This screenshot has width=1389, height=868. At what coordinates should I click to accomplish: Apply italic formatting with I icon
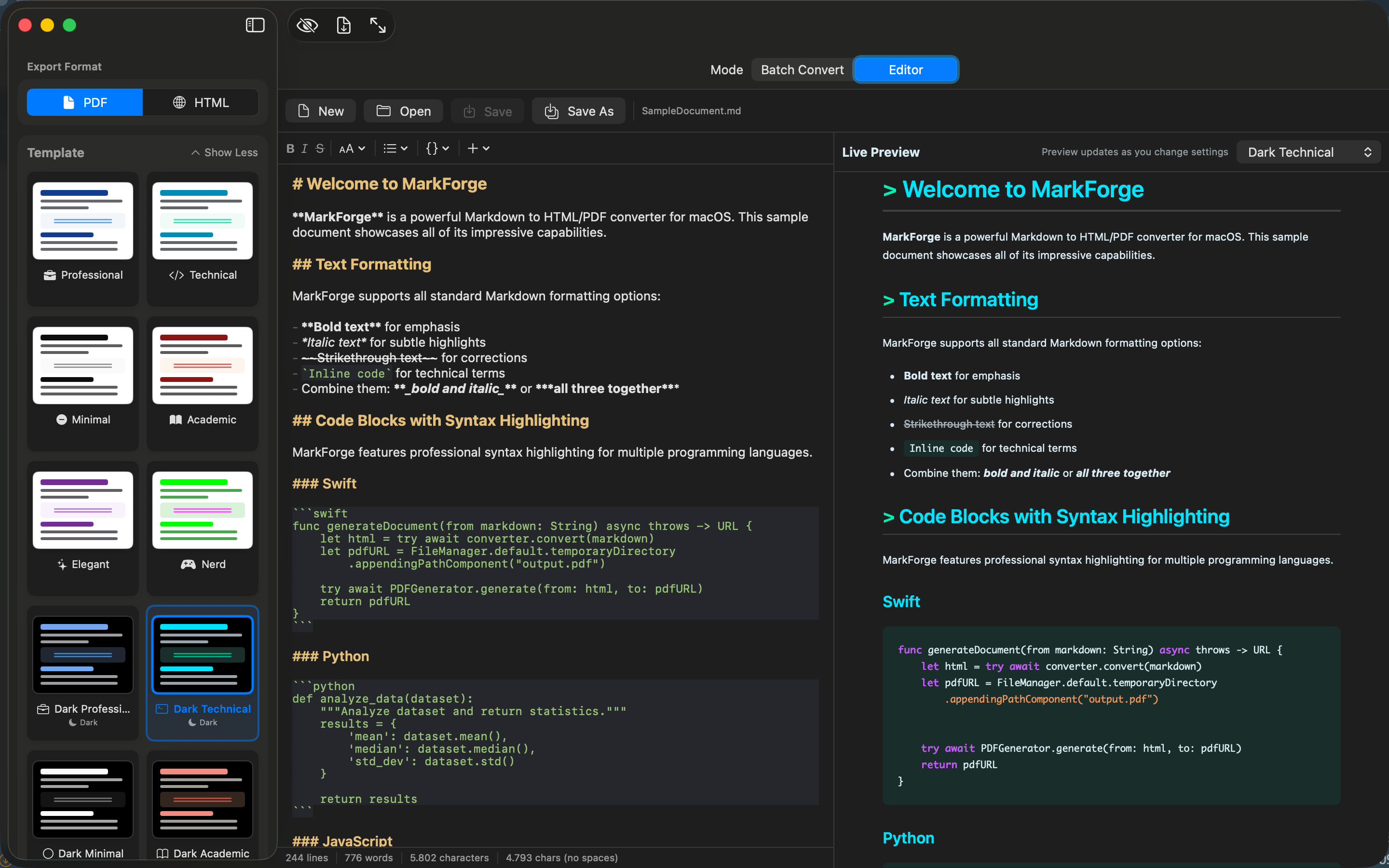click(305, 149)
